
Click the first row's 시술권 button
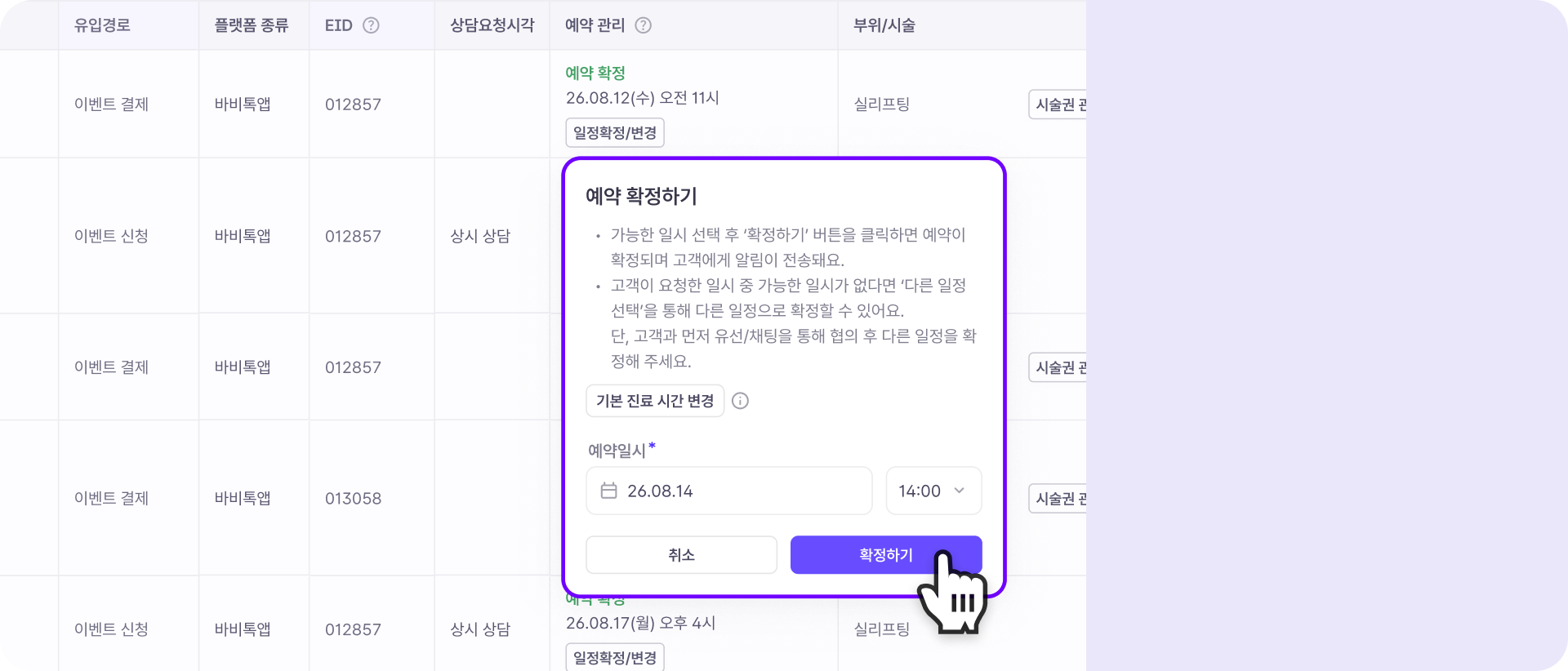(1058, 104)
